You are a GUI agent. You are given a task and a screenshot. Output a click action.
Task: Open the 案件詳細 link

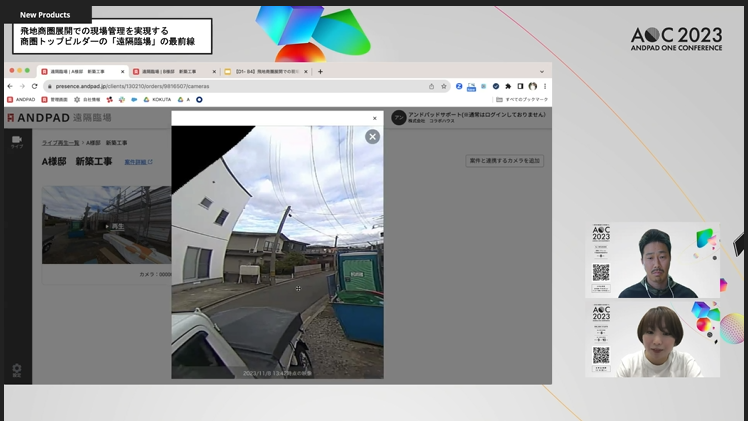(x=138, y=162)
